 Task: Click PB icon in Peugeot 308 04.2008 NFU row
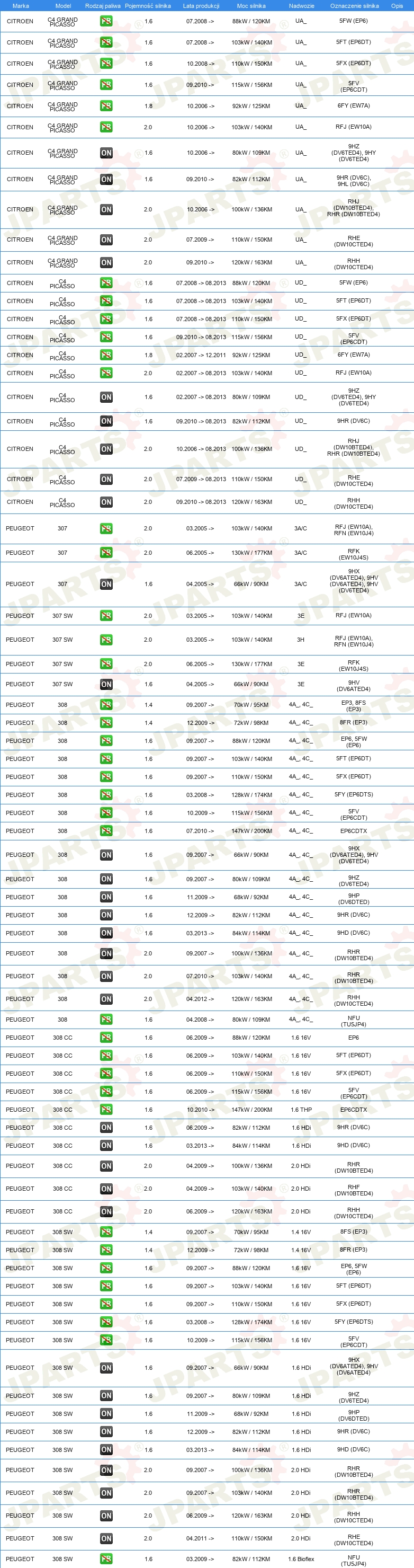pos(106,1020)
